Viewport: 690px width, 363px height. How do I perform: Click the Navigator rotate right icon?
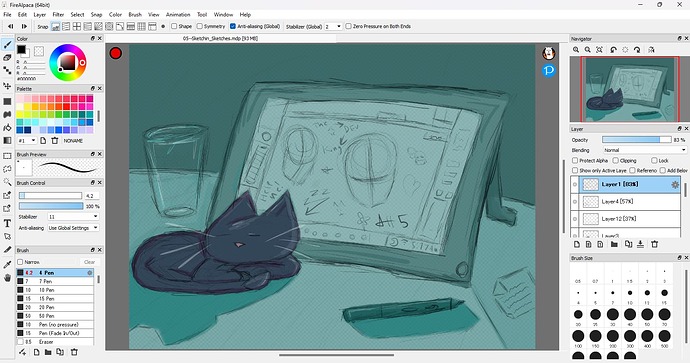637,50
